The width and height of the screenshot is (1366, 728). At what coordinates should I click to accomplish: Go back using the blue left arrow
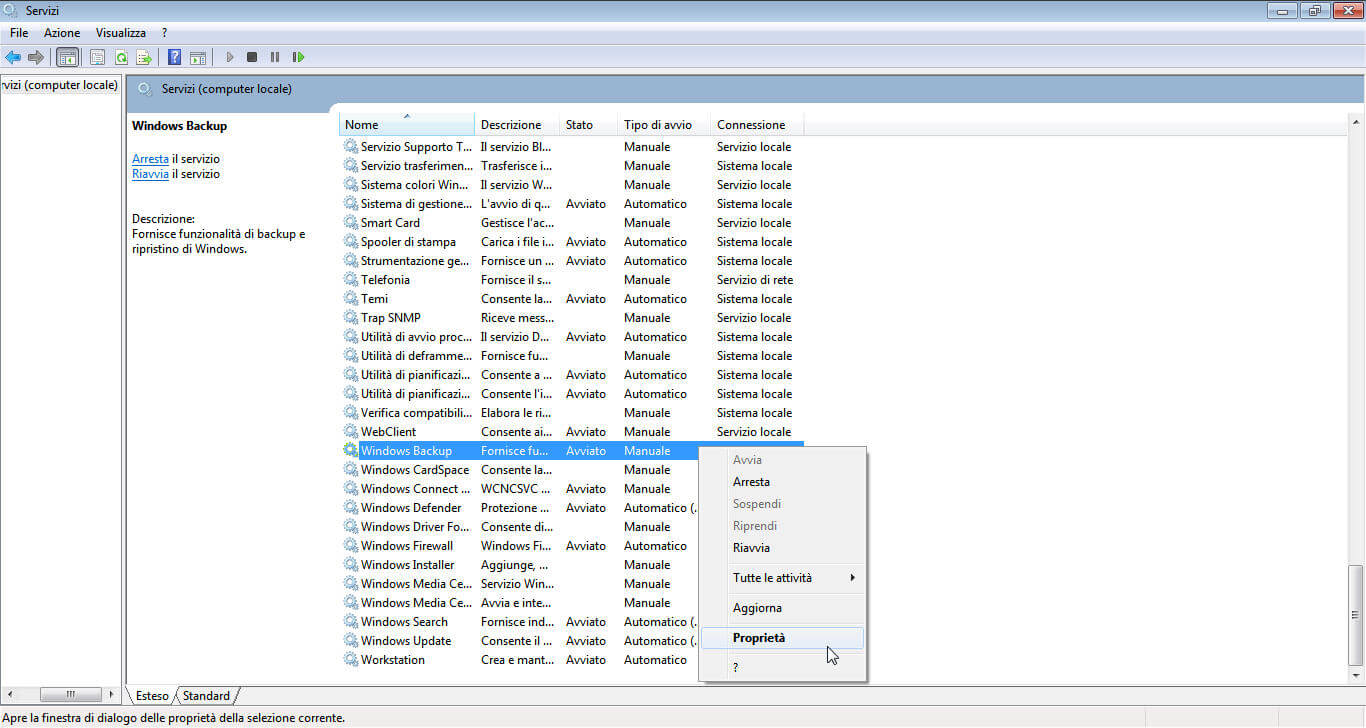[13, 57]
